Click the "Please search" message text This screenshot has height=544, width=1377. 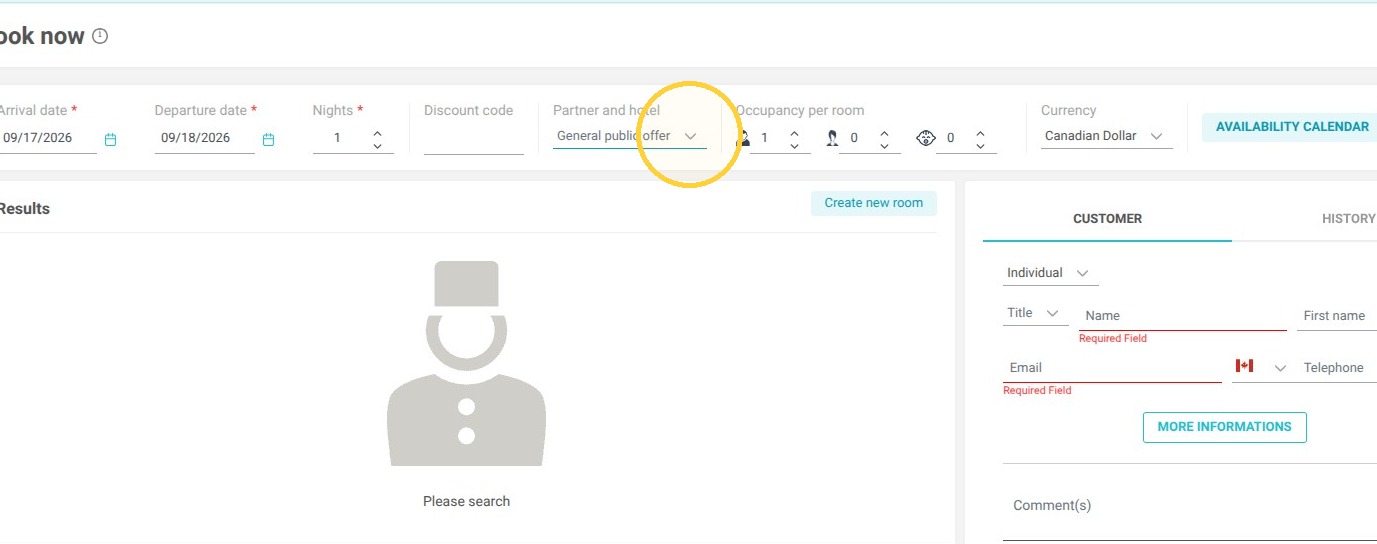(466, 501)
